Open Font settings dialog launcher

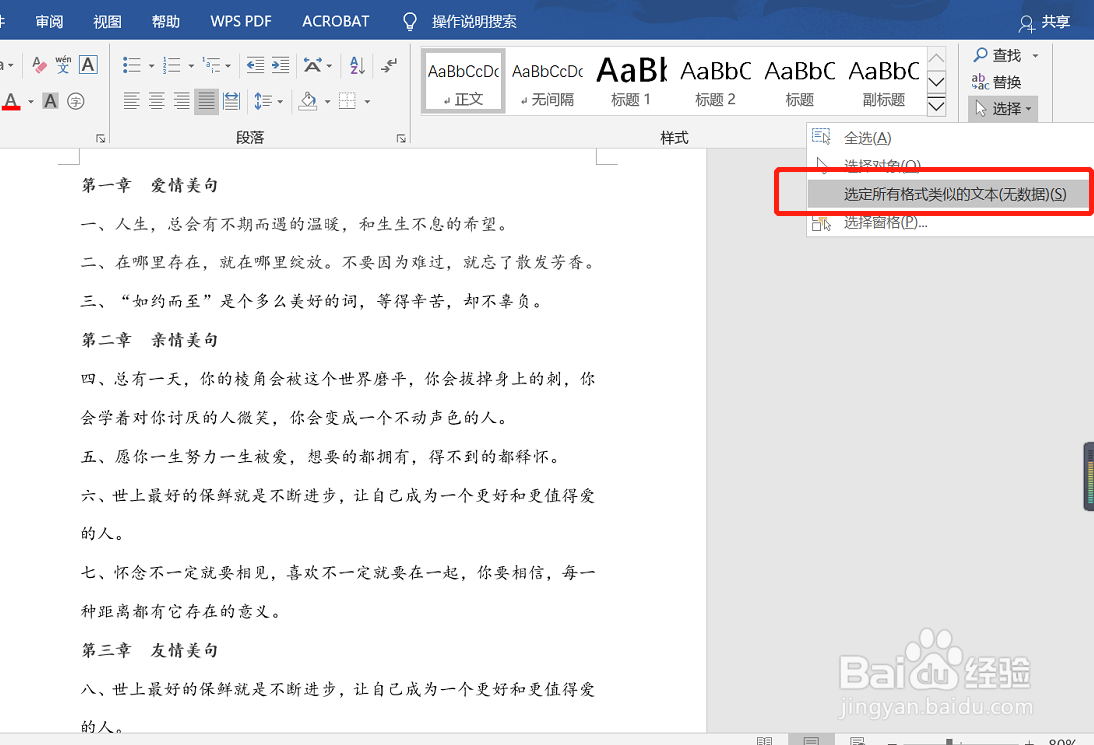[100, 138]
